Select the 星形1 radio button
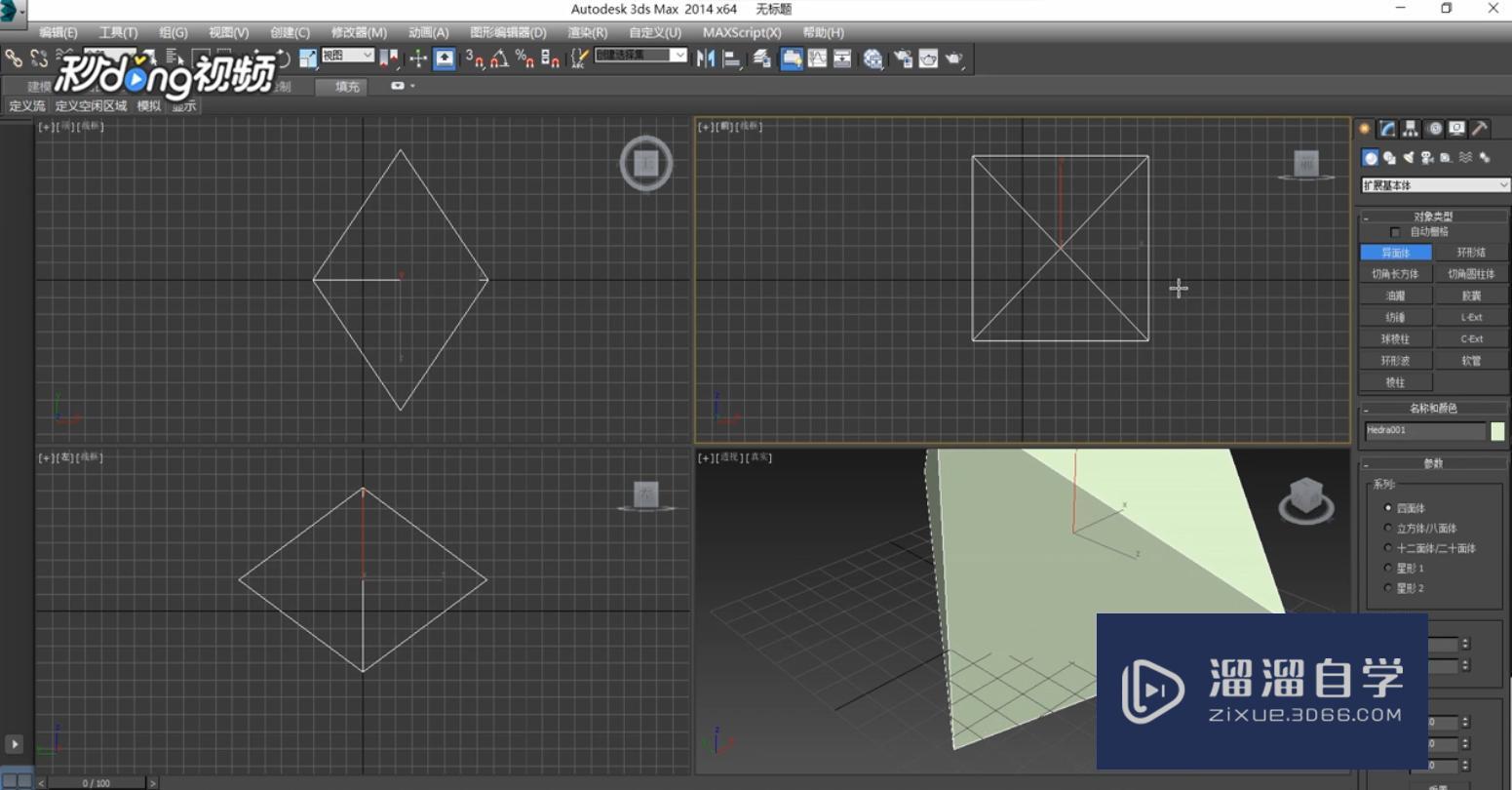 [1388, 567]
